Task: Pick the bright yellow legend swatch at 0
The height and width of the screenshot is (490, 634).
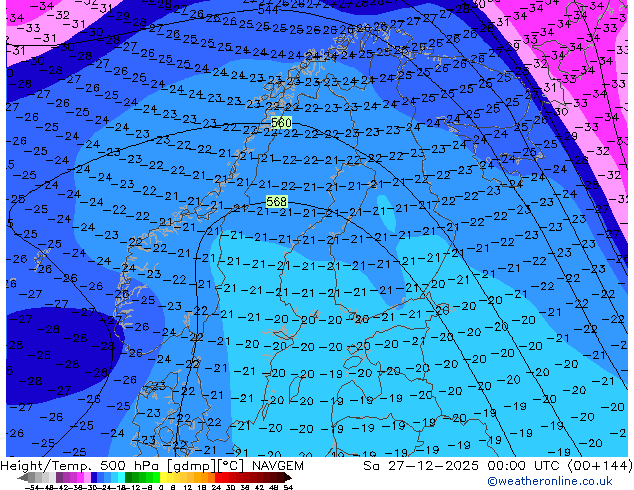Action: click(x=163, y=478)
